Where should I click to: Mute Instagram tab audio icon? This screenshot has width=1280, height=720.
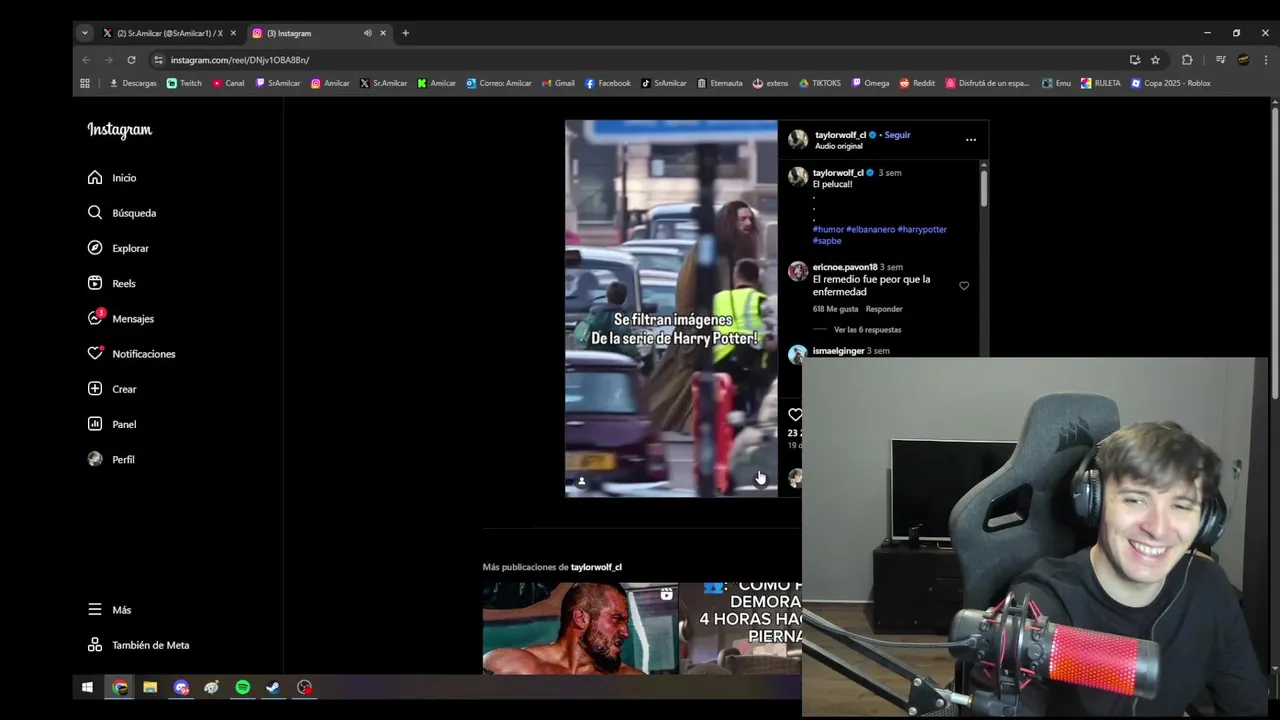click(367, 33)
